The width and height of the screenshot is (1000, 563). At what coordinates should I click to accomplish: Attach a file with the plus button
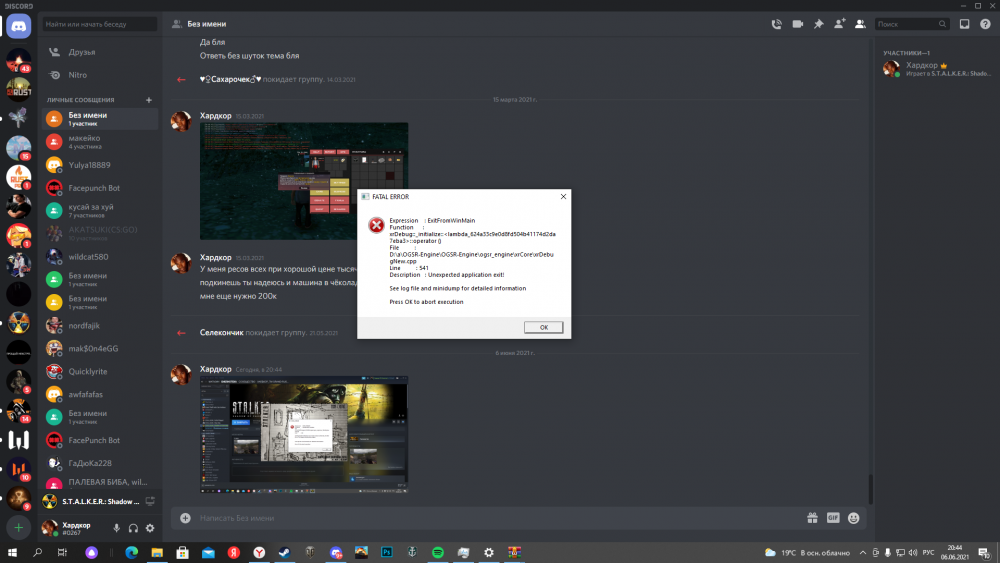click(185, 518)
